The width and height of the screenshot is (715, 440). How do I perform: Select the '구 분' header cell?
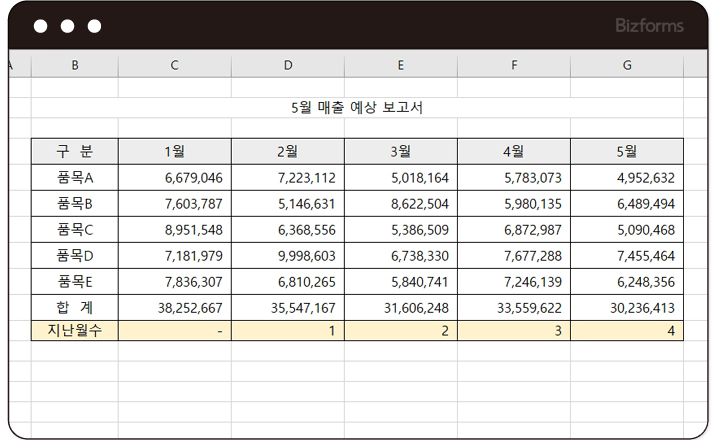(75, 151)
